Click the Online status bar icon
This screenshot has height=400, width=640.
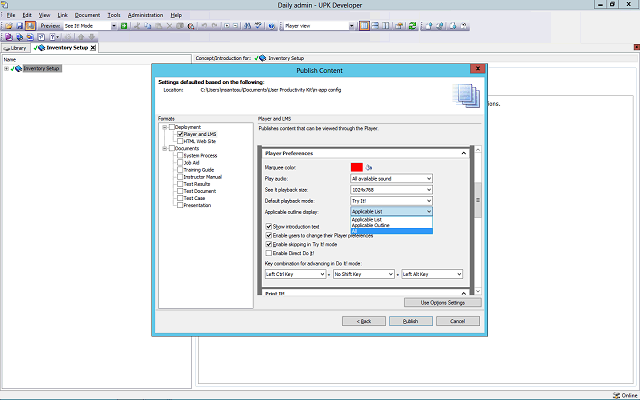coord(616,396)
